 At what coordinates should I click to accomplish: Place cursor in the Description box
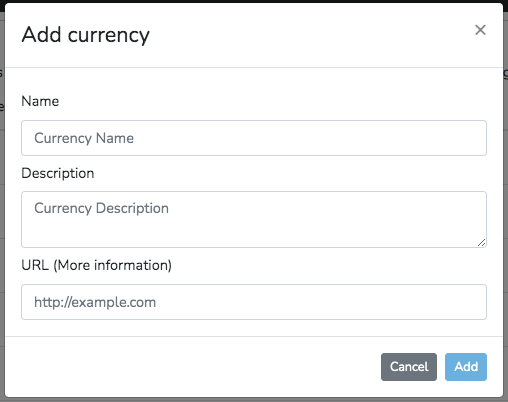click(254, 219)
